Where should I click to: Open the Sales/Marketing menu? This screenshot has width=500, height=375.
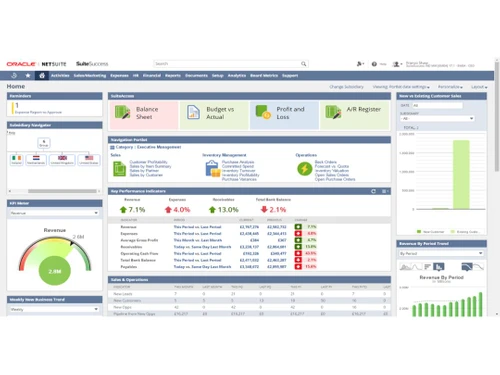tap(90, 76)
